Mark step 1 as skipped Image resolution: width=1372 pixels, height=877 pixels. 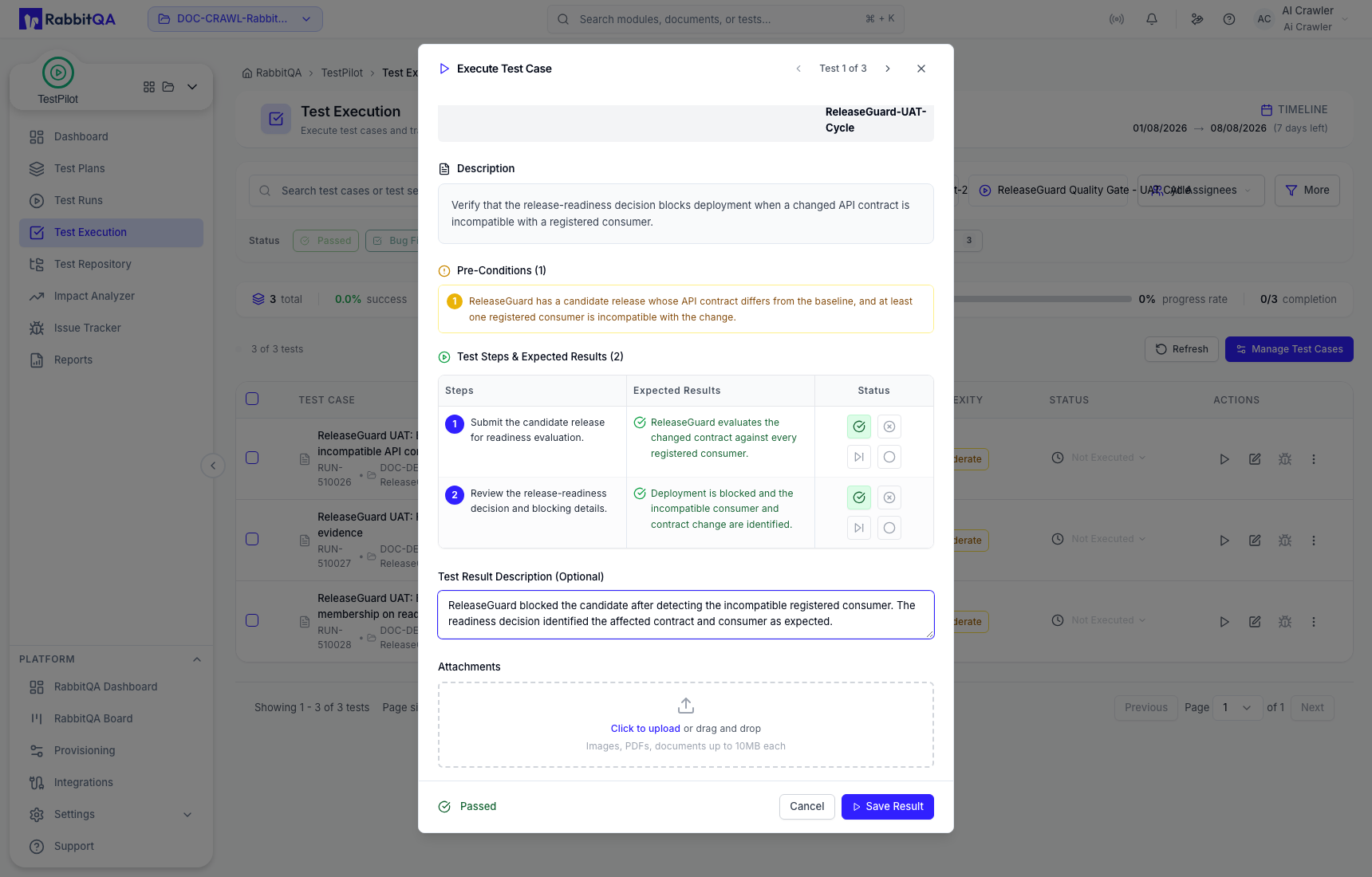859,457
